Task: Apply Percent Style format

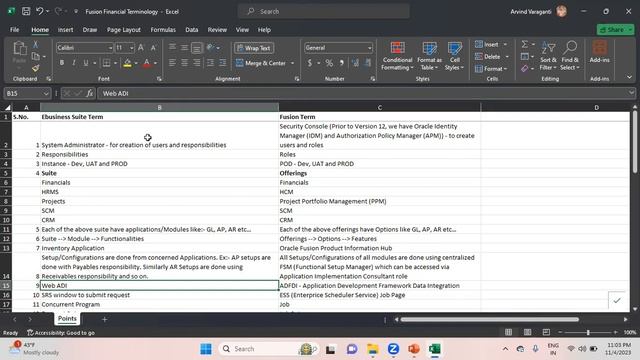Action: (329, 63)
